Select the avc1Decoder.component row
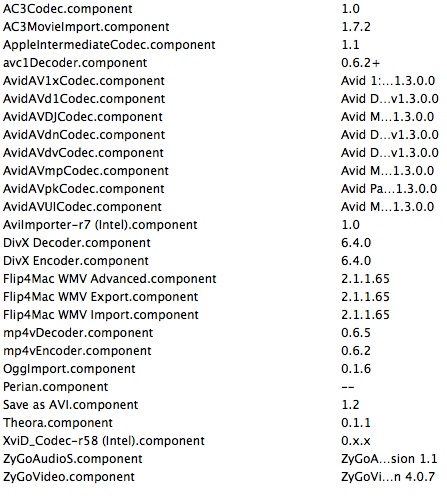Viewport: 447px width, 498px height. (223, 63)
